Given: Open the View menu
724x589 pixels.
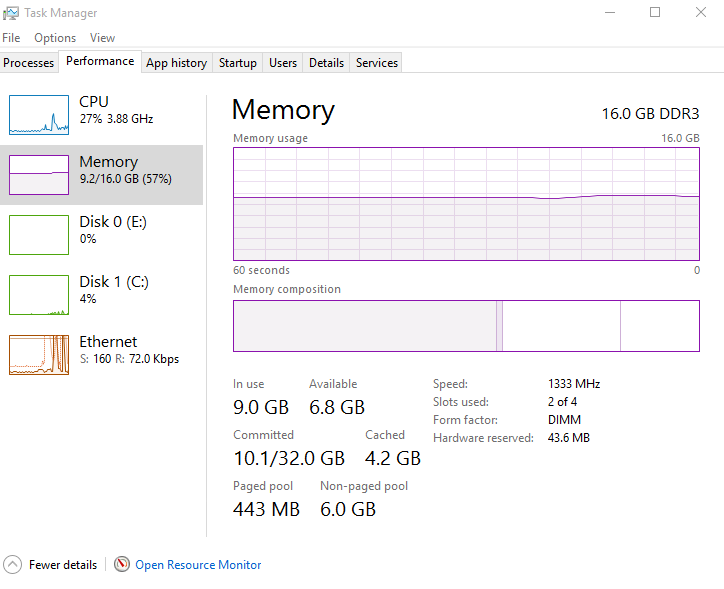Looking at the screenshot, I should tap(102, 38).
